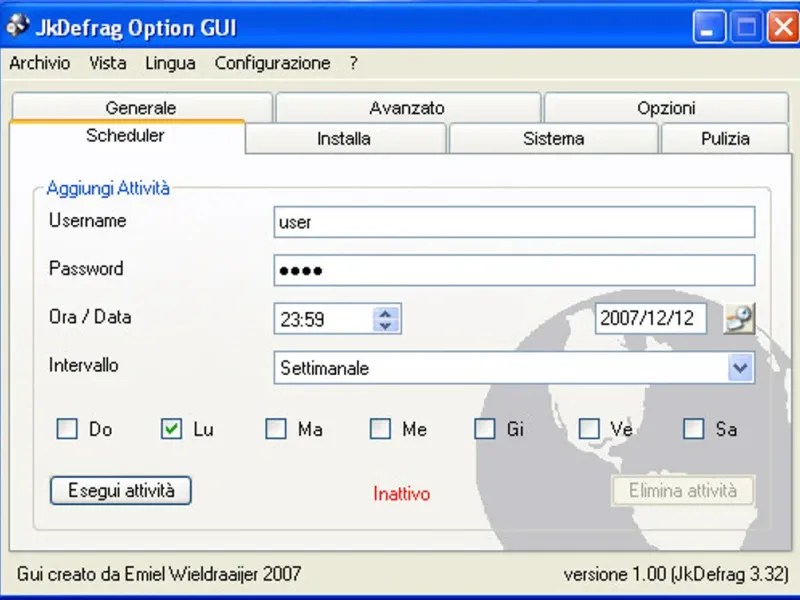Open the Configurazione menu
Screen dimensions: 800x600
272,63
